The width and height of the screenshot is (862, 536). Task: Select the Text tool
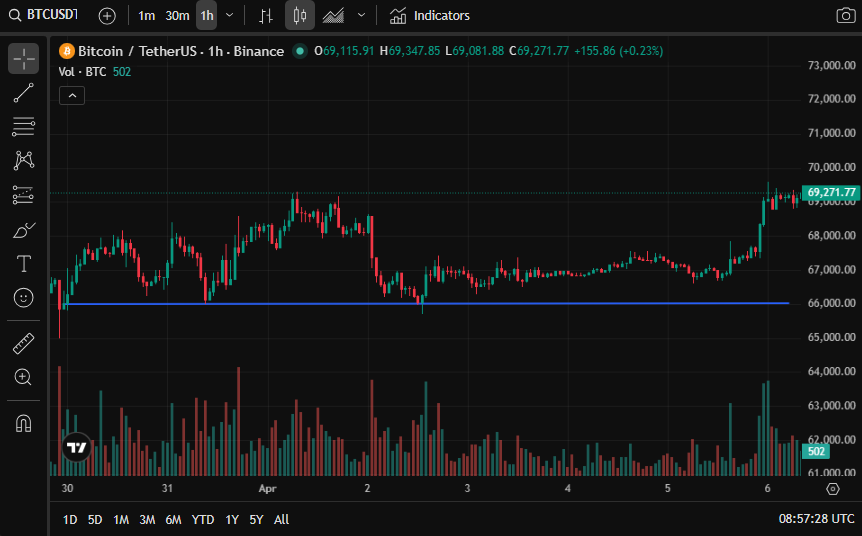tap(23, 264)
